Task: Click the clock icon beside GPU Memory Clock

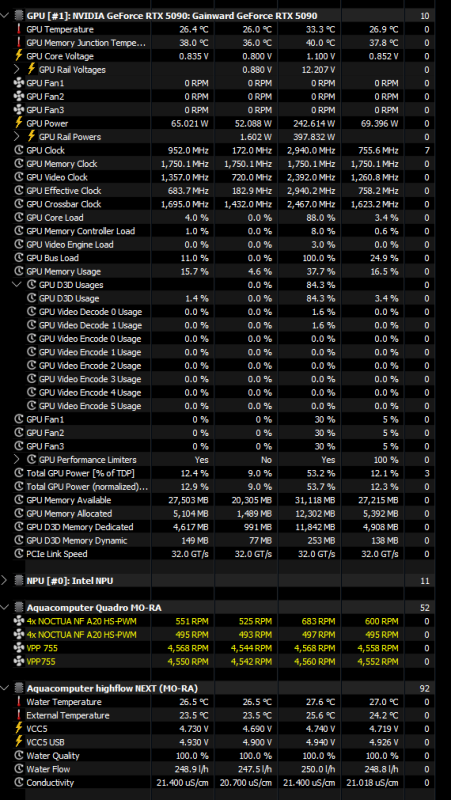Action: 19,164
